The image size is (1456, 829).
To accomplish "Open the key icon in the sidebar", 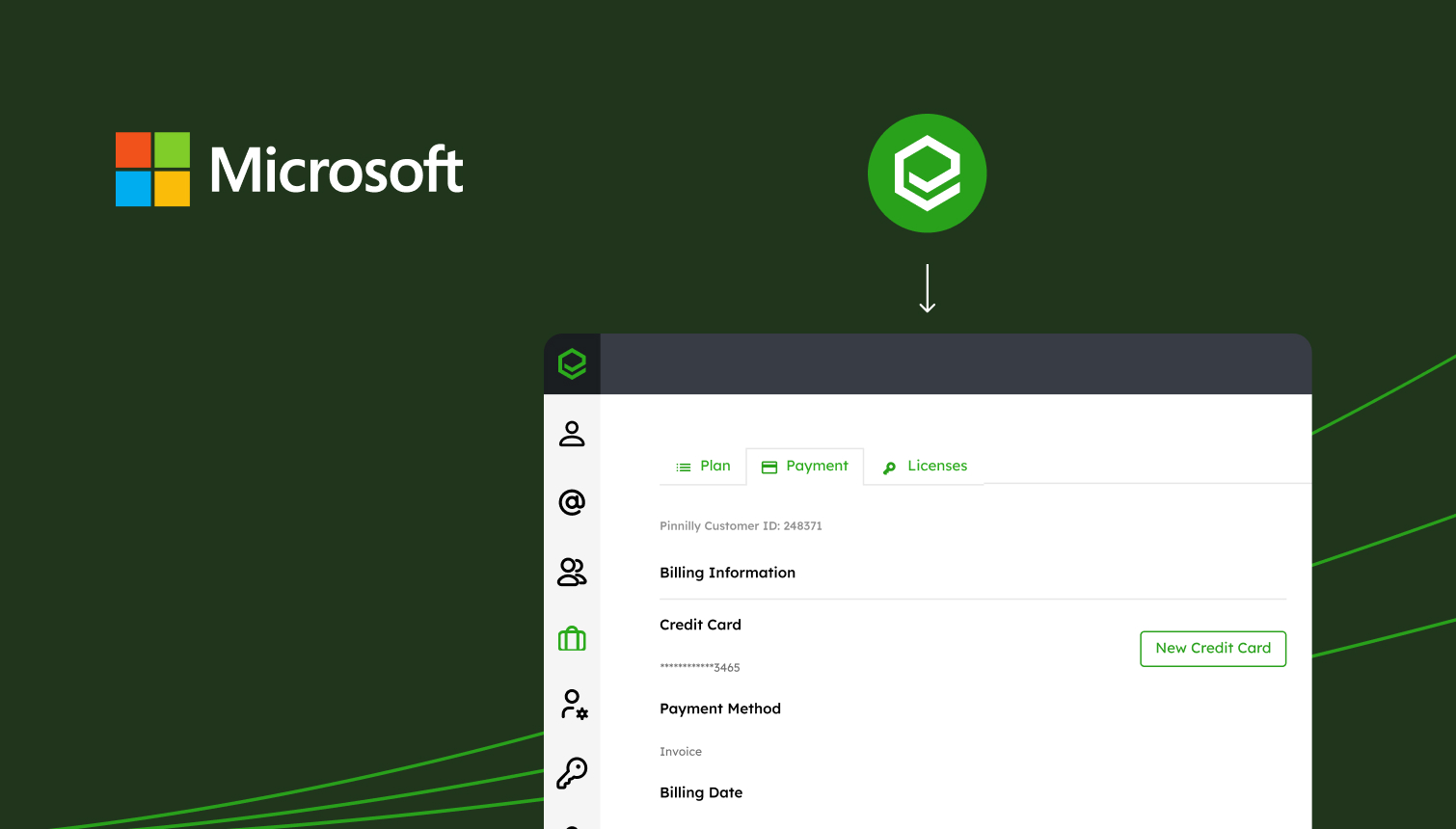I will (572, 773).
